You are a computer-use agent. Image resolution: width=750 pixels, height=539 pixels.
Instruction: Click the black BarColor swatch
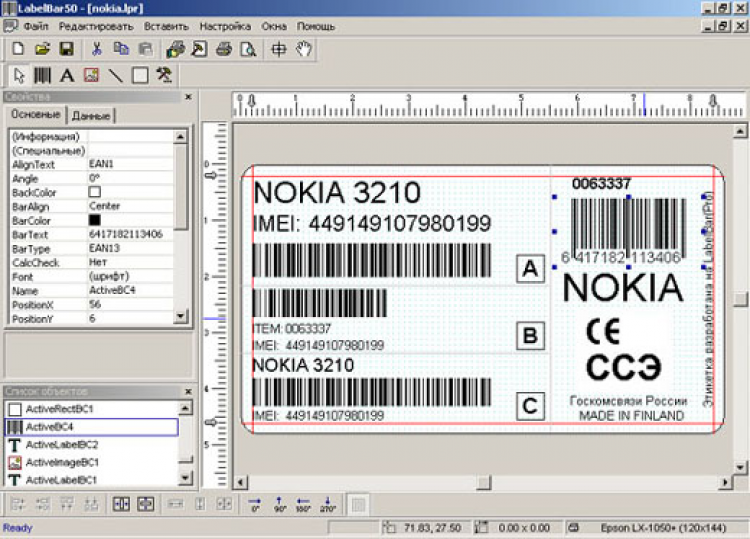click(95, 220)
